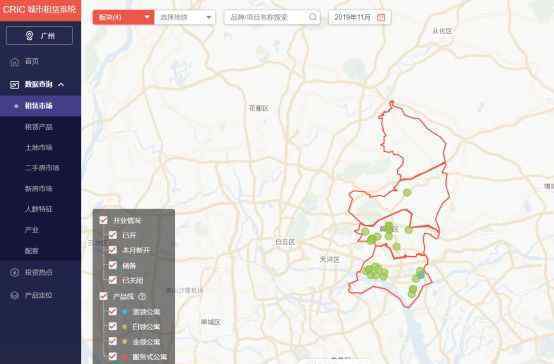Screen dimensions: 554x364
Task: Collapse the 数据查询 section chevron
Action: [61, 84]
